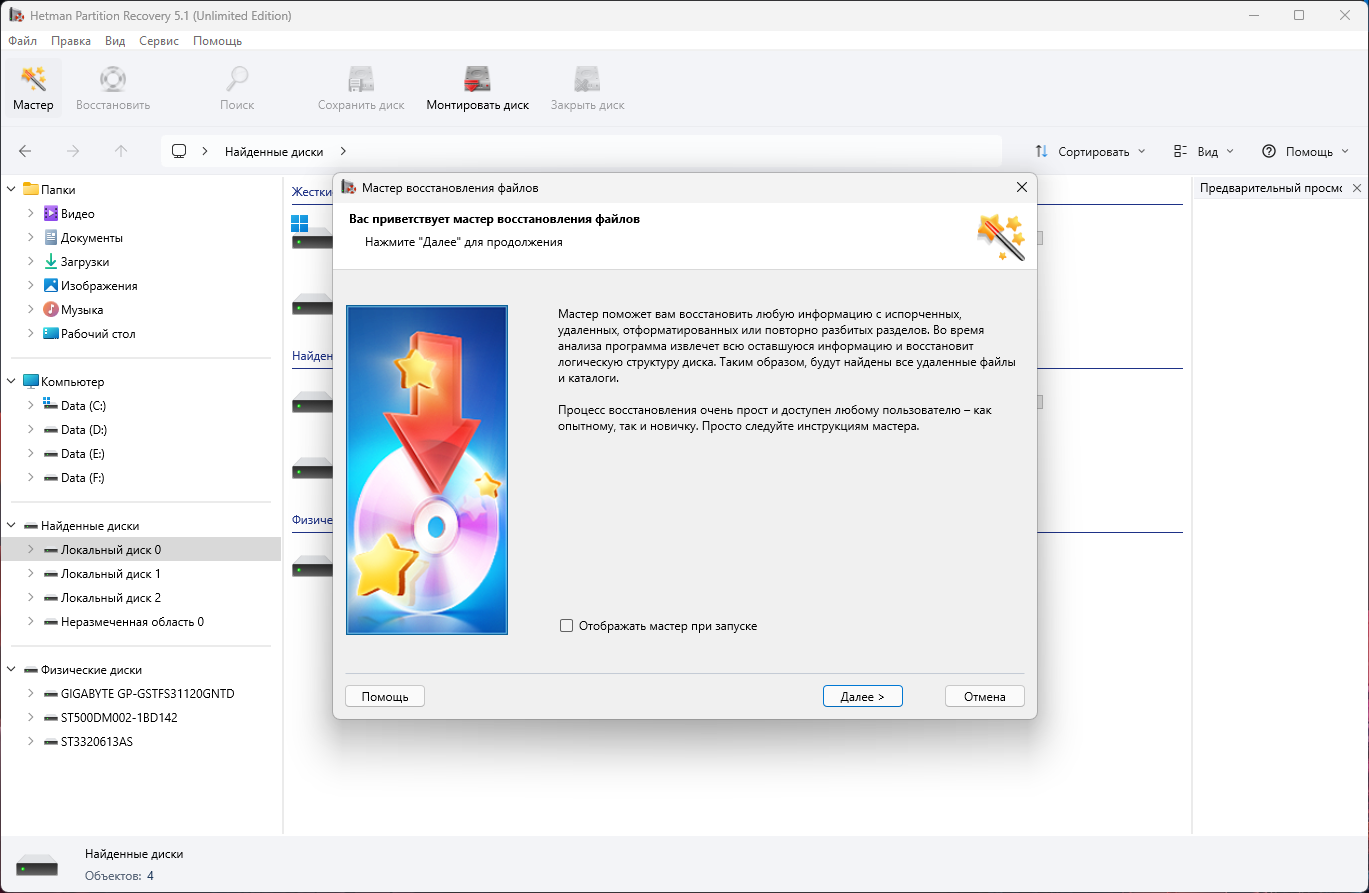Click the back navigation arrow
The image size is (1369, 893).
[x=25, y=151]
